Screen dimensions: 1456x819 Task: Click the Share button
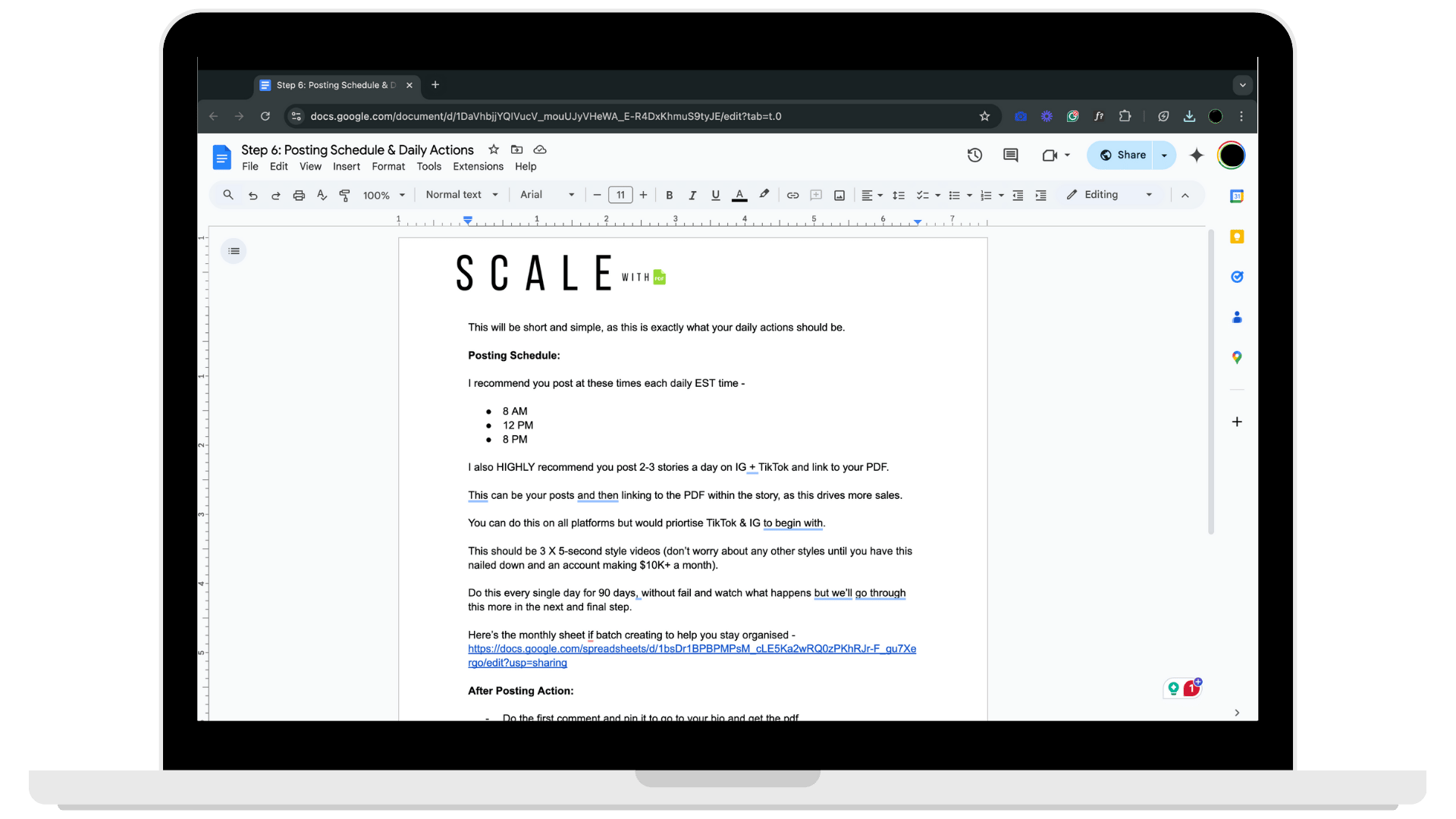tap(1122, 155)
